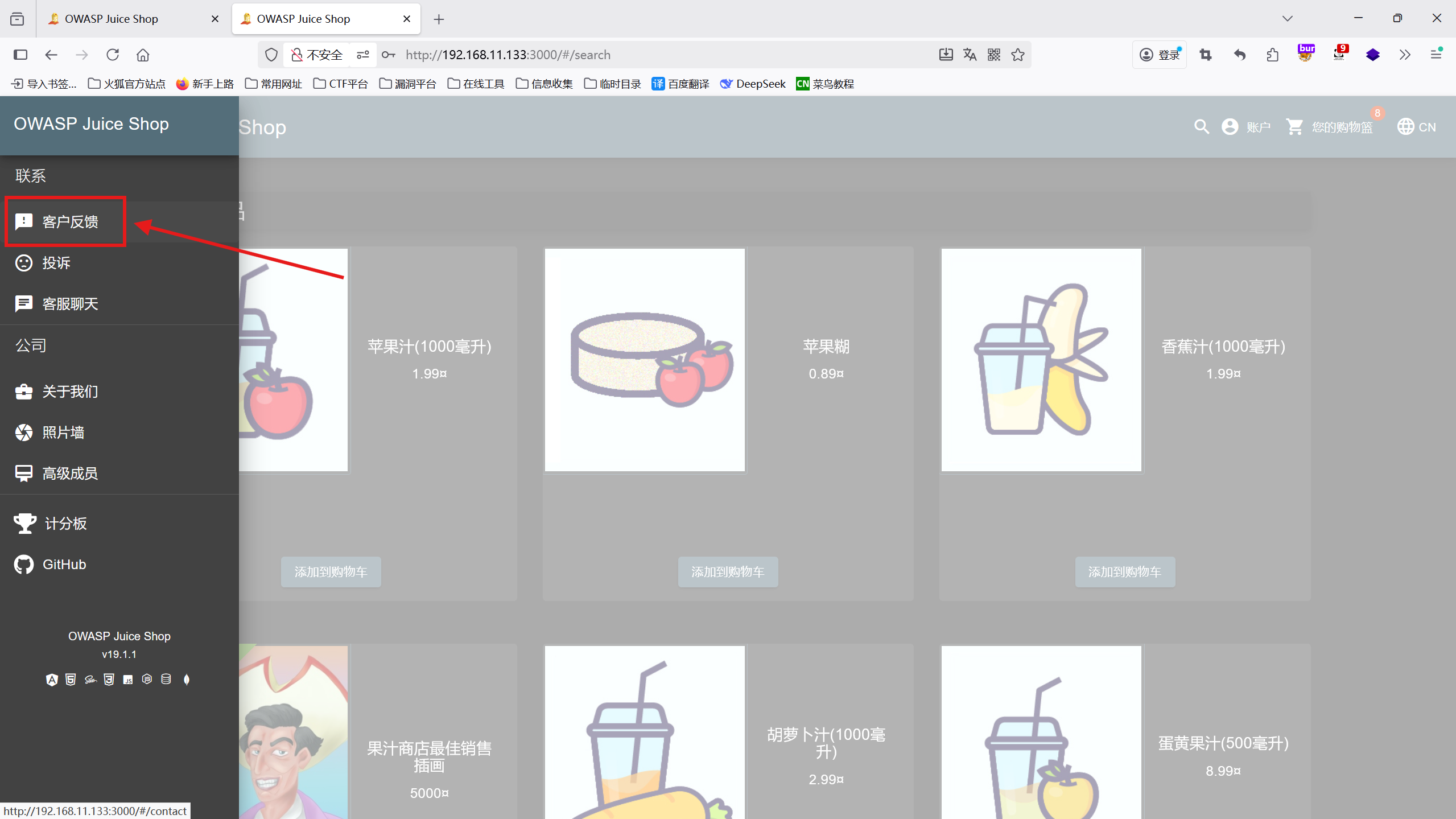Screen dimensions: 1456x819
Task: Add 香蕉汁 to shopping cart
Action: coord(1124,572)
